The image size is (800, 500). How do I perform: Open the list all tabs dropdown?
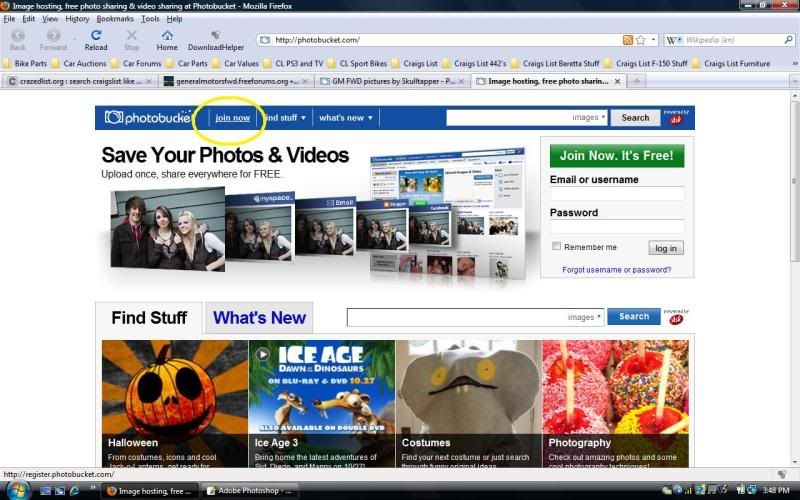[x=794, y=81]
